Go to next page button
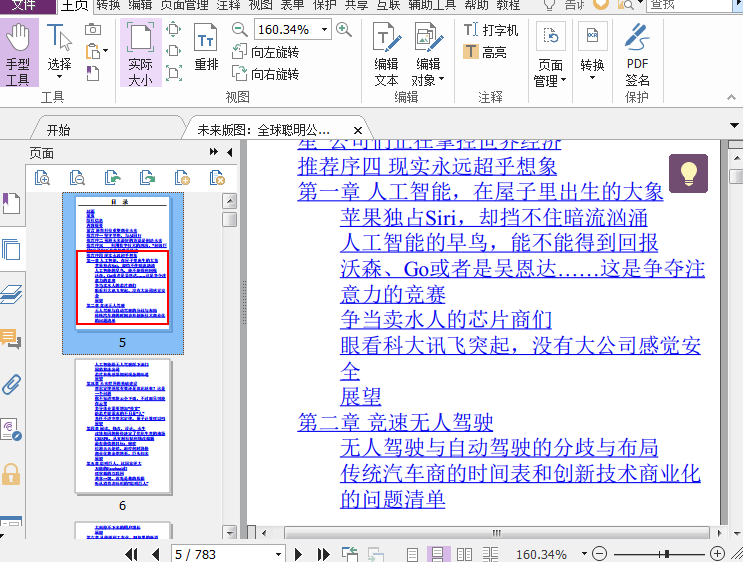The image size is (743, 562). click(x=298, y=553)
